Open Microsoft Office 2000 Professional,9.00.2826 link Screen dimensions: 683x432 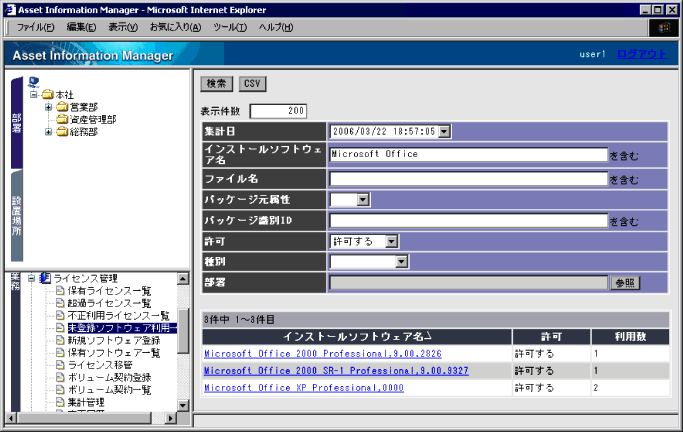pos(323,354)
